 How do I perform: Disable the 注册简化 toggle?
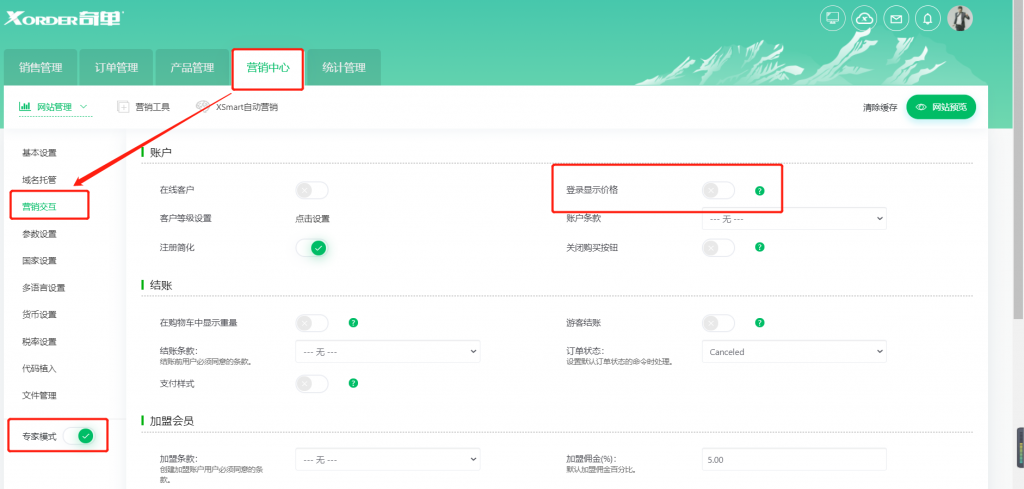[x=312, y=248]
